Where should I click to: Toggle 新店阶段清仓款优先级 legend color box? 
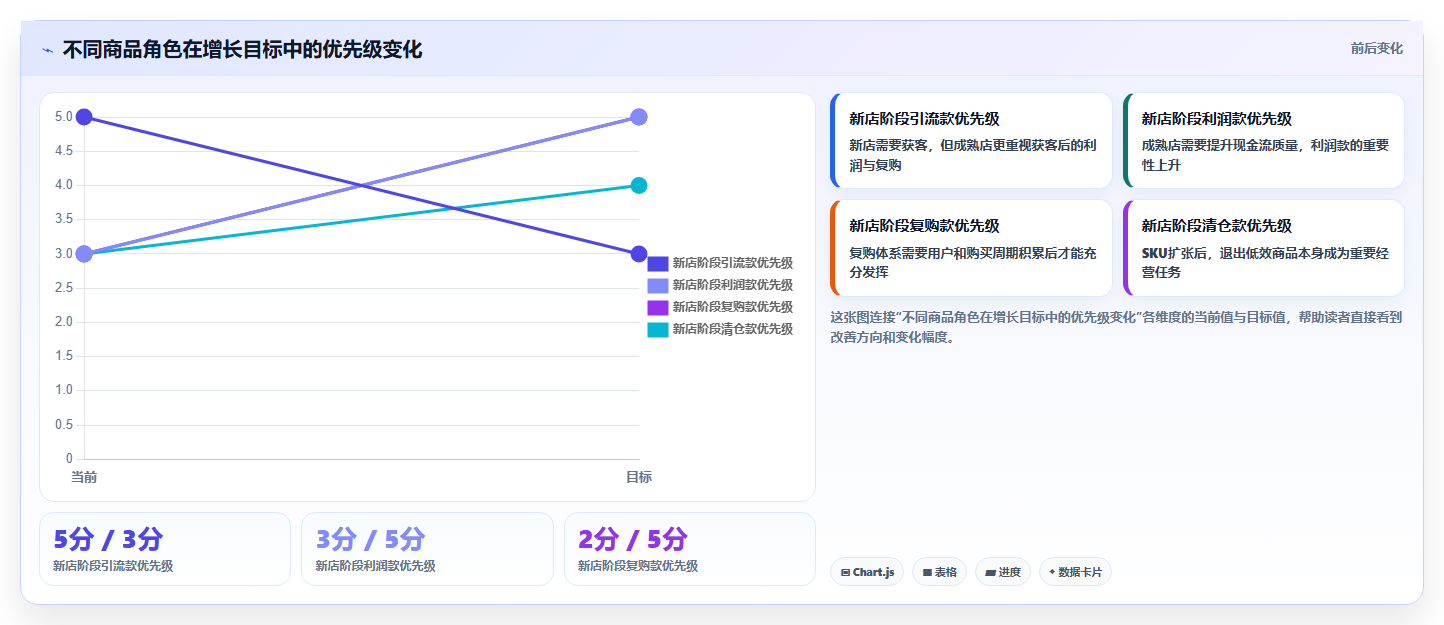(x=658, y=329)
